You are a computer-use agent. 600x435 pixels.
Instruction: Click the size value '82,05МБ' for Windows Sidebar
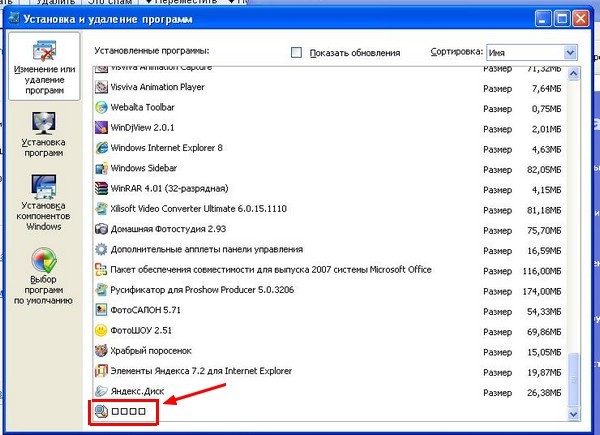(544, 169)
